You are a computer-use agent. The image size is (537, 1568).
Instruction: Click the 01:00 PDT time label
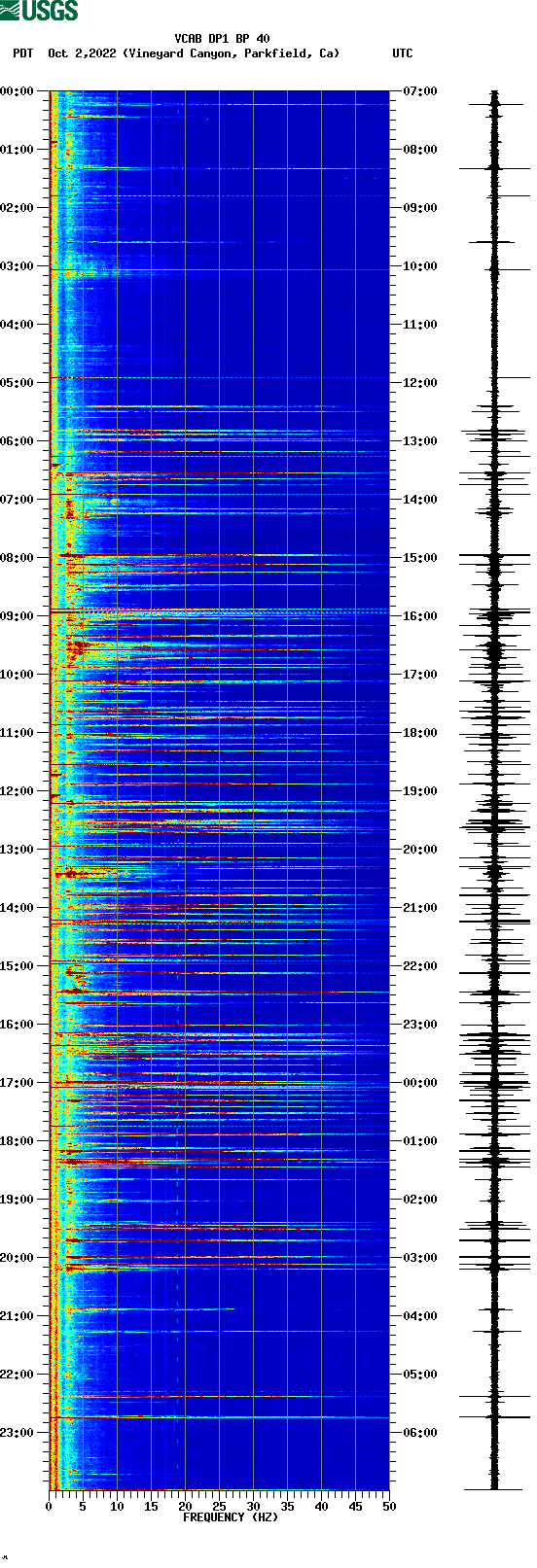[x=18, y=150]
